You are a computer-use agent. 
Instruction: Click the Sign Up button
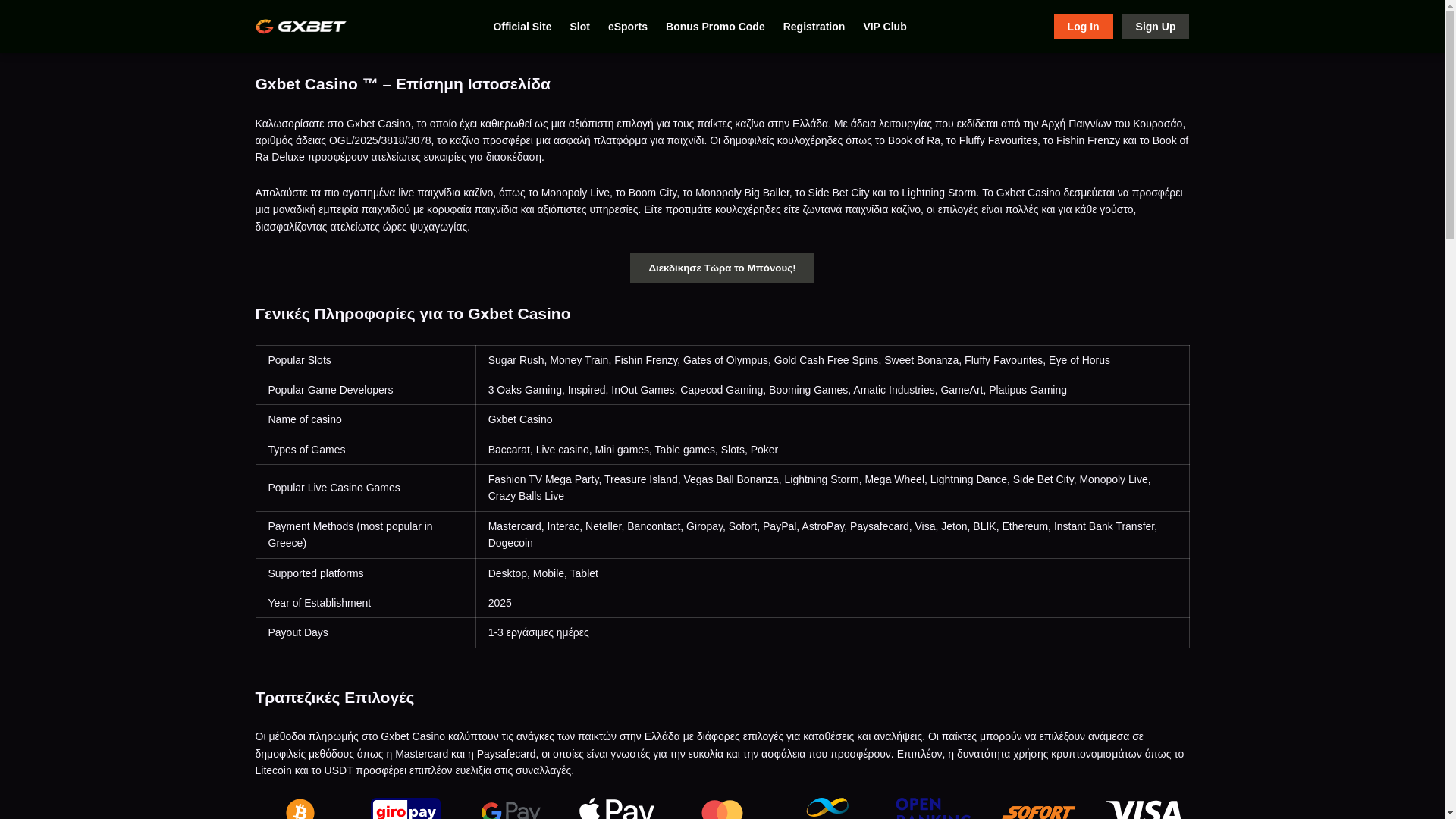[x=1155, y=27]
